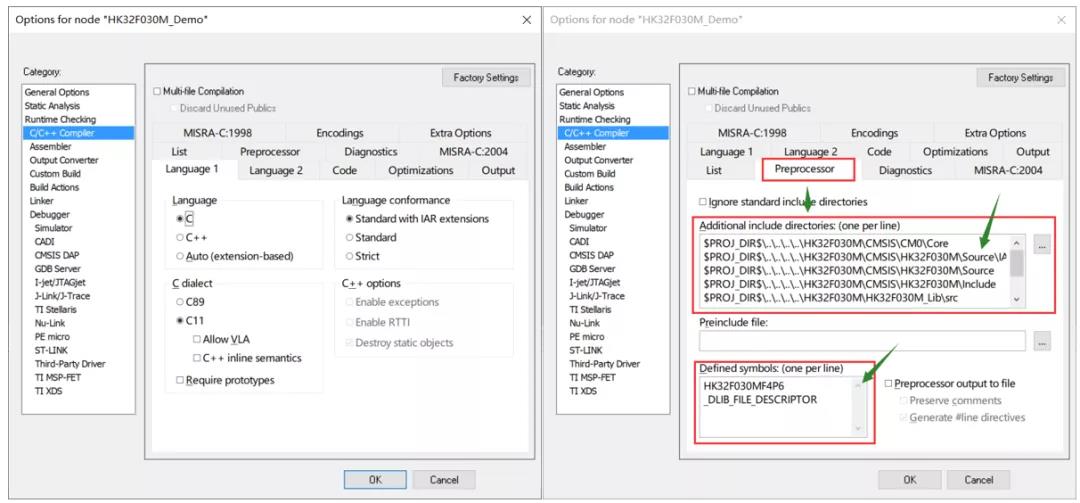1080x503 pixels.
Task: Open MISRA-C:2004 tab in right dialog
Action: pos(1008,170)
